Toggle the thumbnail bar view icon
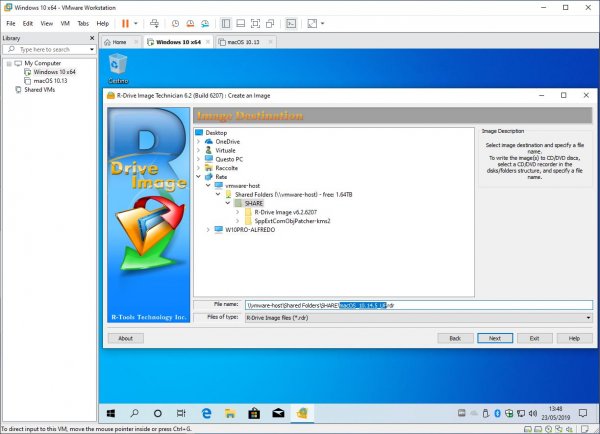The image size is (600, 434). (241, 23)
